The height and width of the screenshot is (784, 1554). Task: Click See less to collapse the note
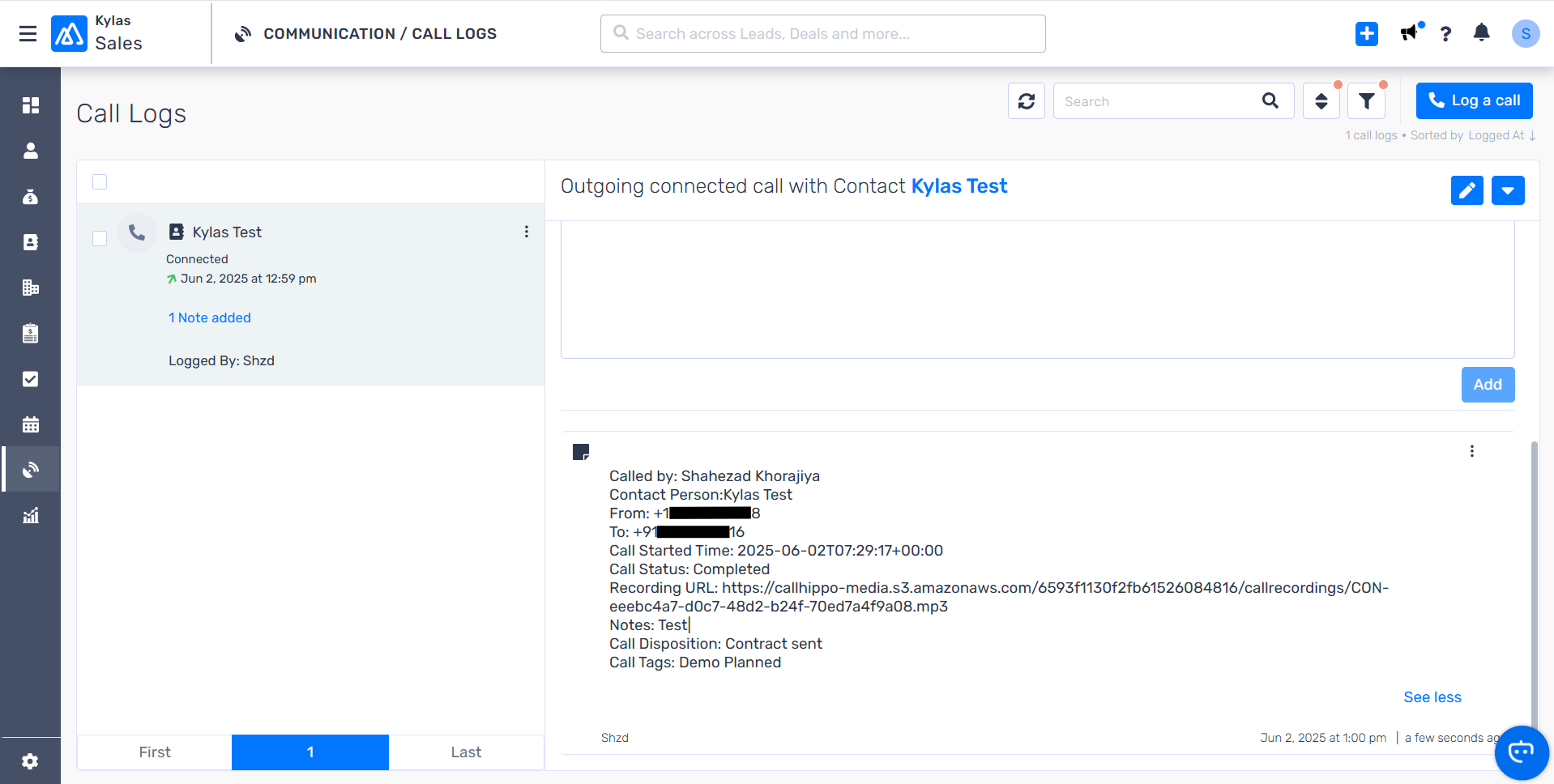1432,697
